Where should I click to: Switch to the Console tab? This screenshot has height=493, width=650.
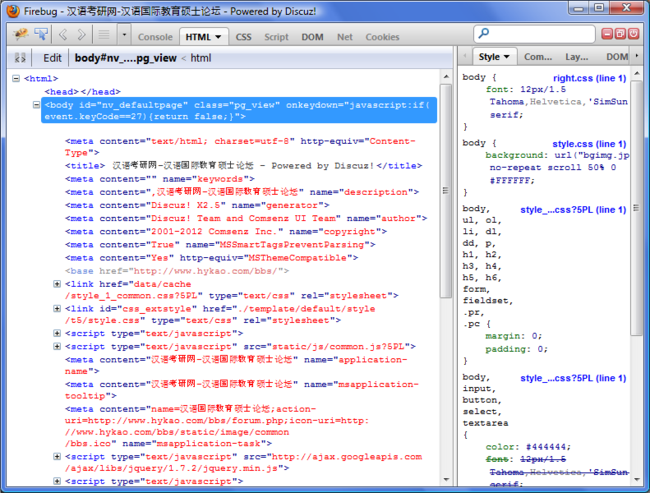[x=155, y=37]
